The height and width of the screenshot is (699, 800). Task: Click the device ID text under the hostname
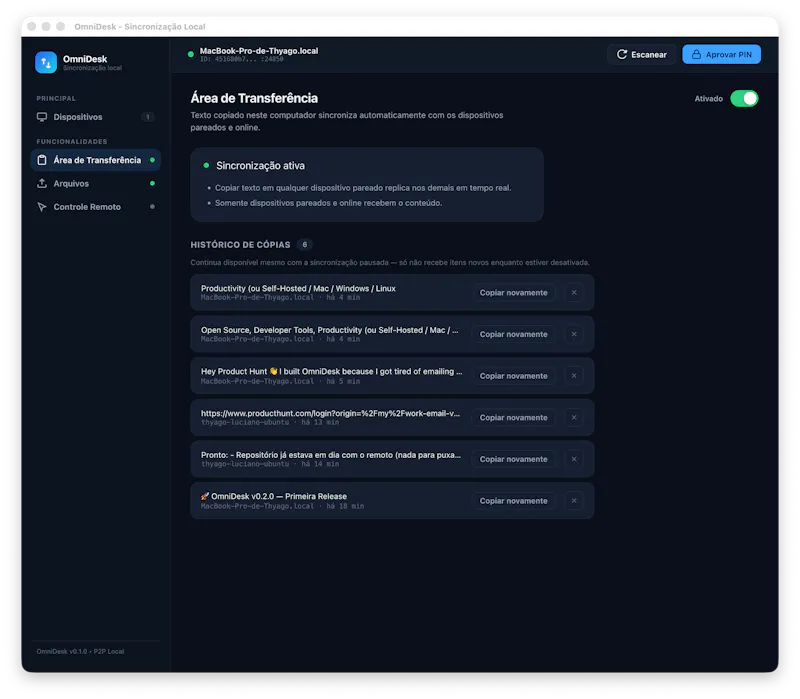point(241,59)
